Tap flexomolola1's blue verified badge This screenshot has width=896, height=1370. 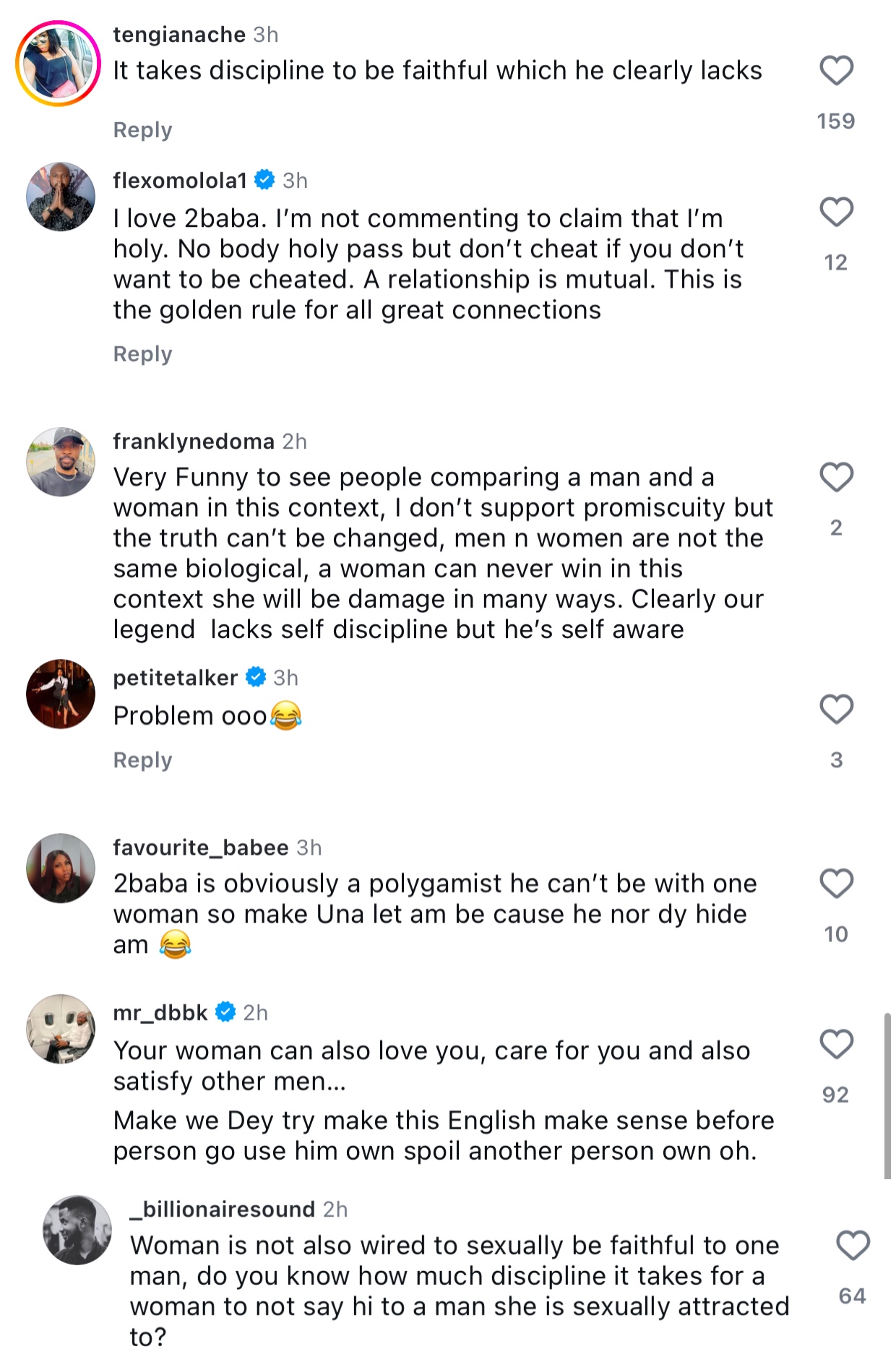coord(265,180)
